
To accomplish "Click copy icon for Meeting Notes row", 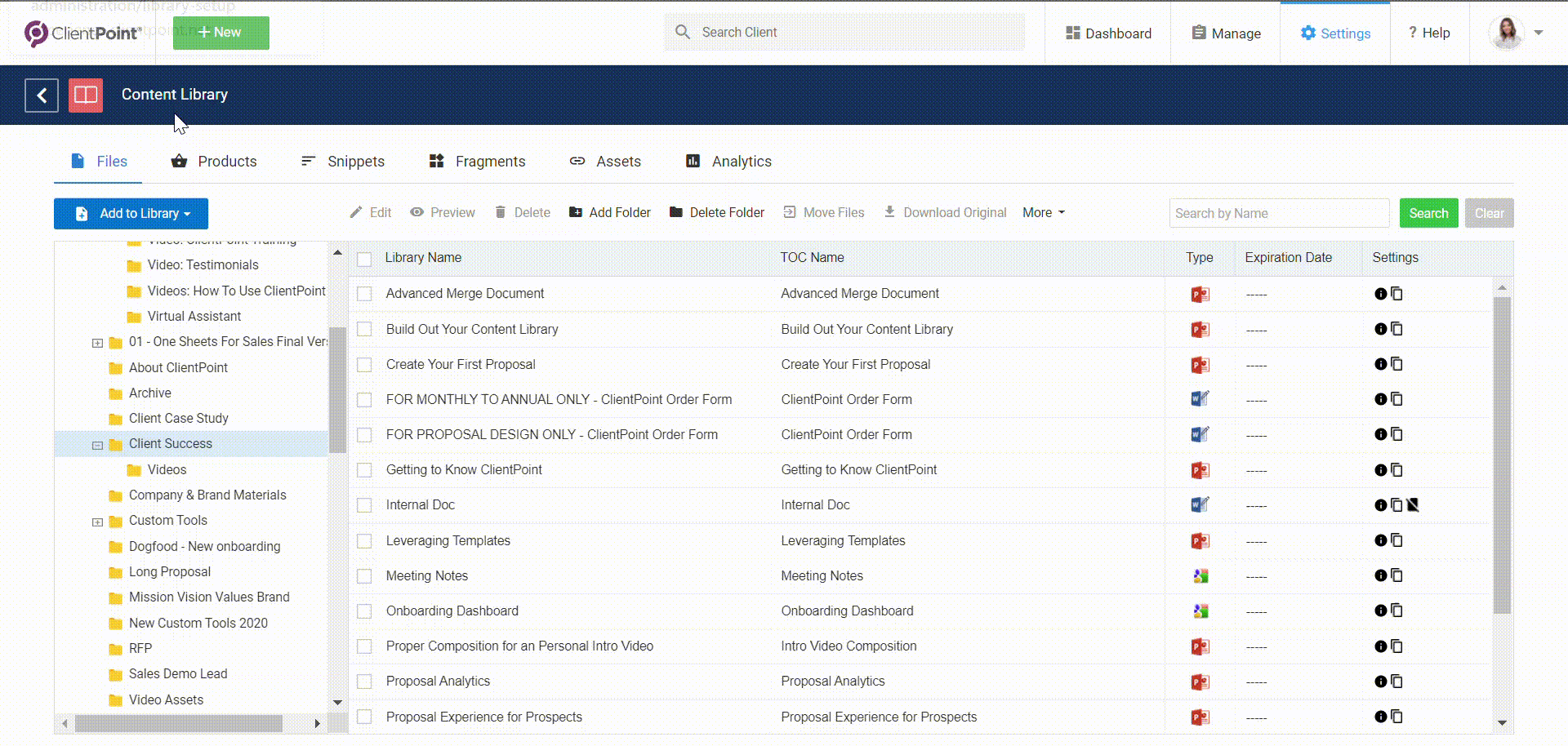I will [x=1397, y=575].
